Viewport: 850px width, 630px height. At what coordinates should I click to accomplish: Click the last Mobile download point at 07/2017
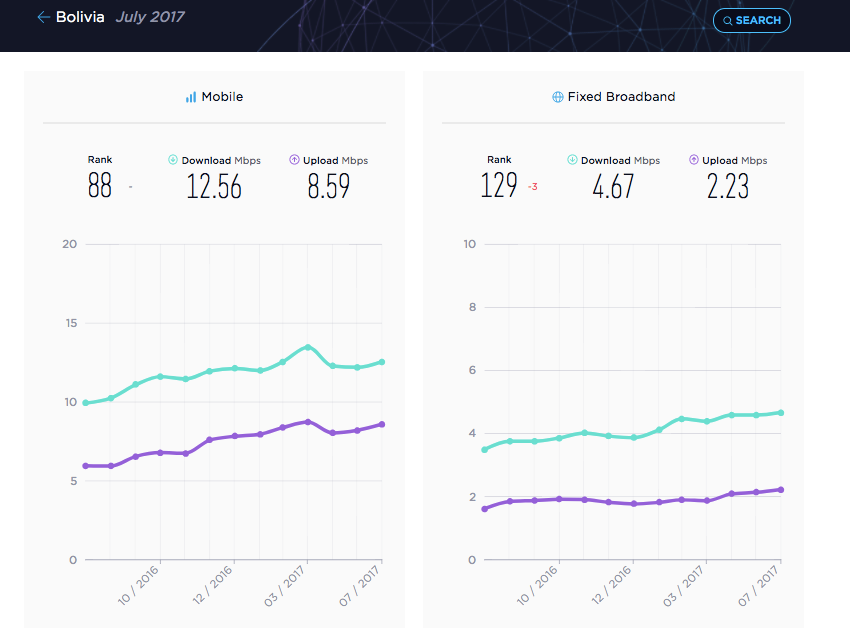tap(382, 362)
